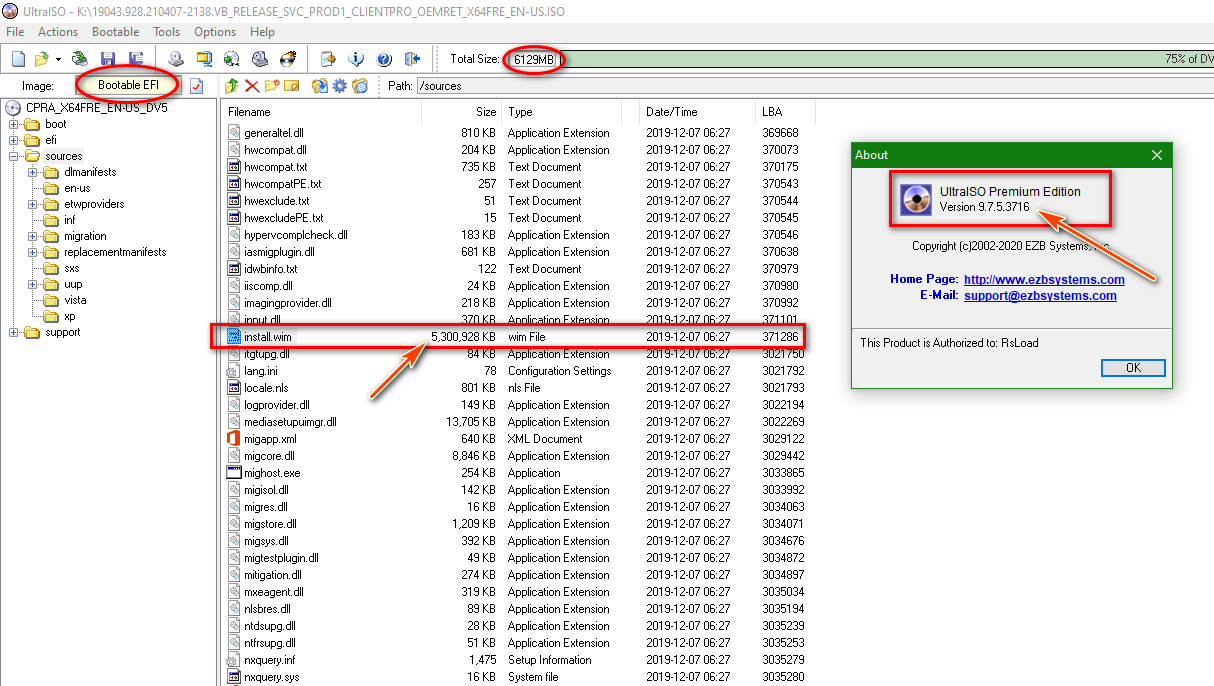
Task: Open the Actions menu
Action: (58, 32)
